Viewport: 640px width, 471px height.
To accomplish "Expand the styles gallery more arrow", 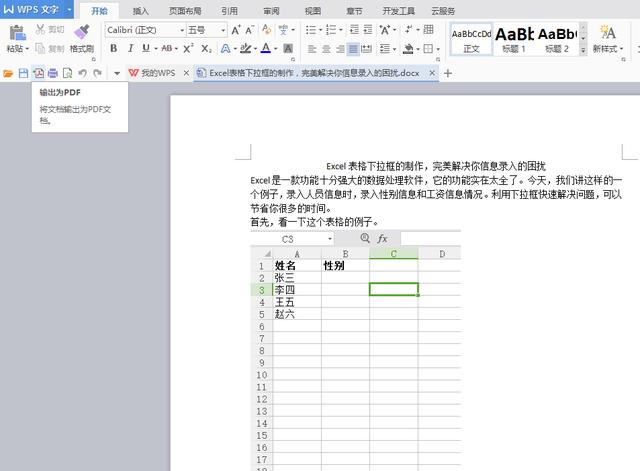I will [x=583, y=50].
